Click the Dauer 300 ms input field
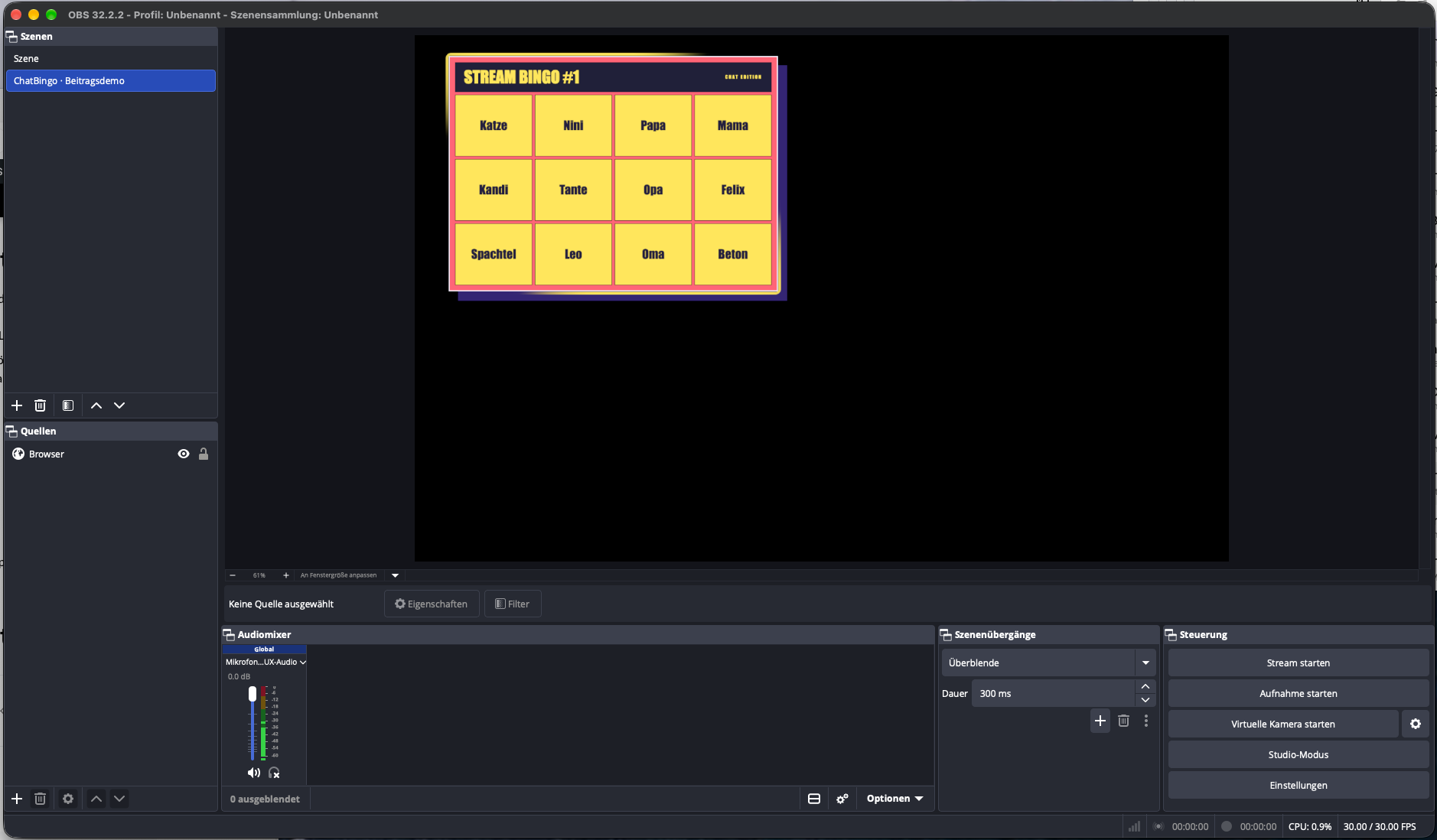 tap(1054, 693)
